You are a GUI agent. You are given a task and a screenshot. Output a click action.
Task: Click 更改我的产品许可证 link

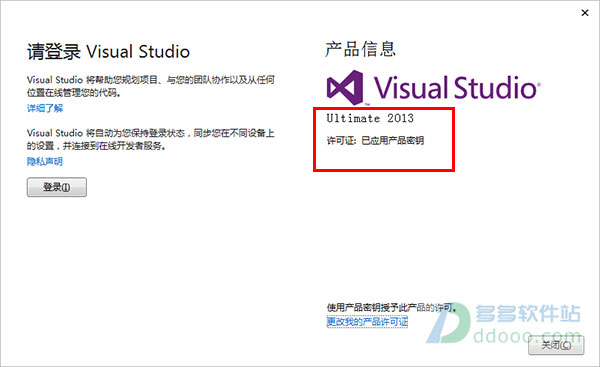pyautogui.click(x=367, y=321)
